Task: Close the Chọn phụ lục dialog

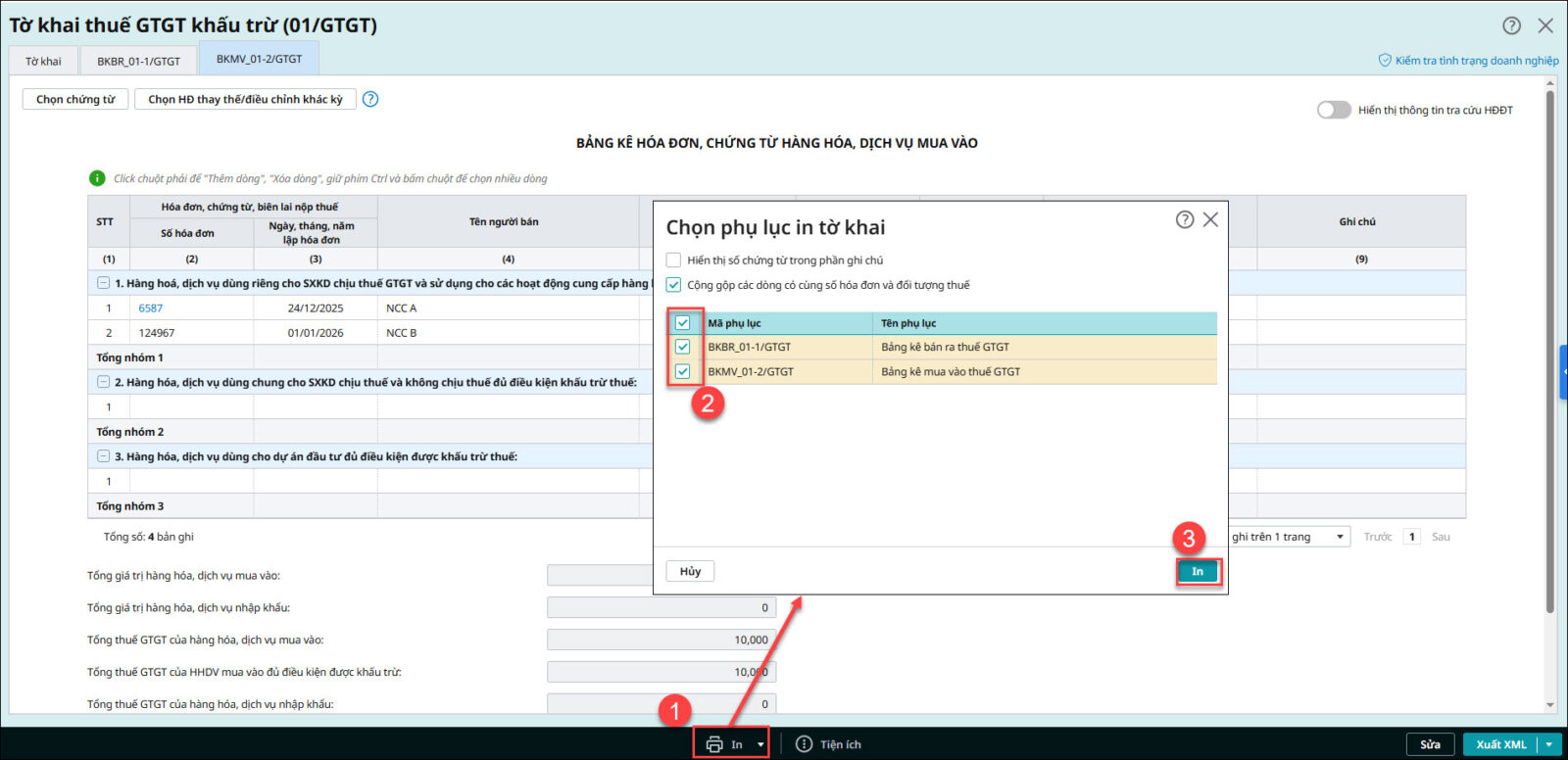Action: click(x=1211, y=219)
